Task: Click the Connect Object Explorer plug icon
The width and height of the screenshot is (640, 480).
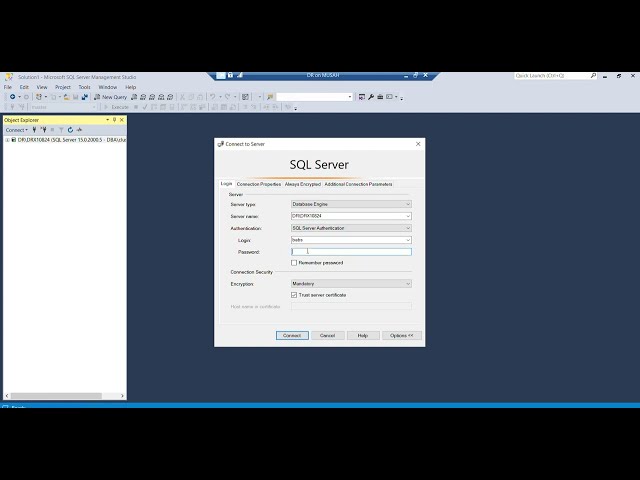Action: pos(34,130)
